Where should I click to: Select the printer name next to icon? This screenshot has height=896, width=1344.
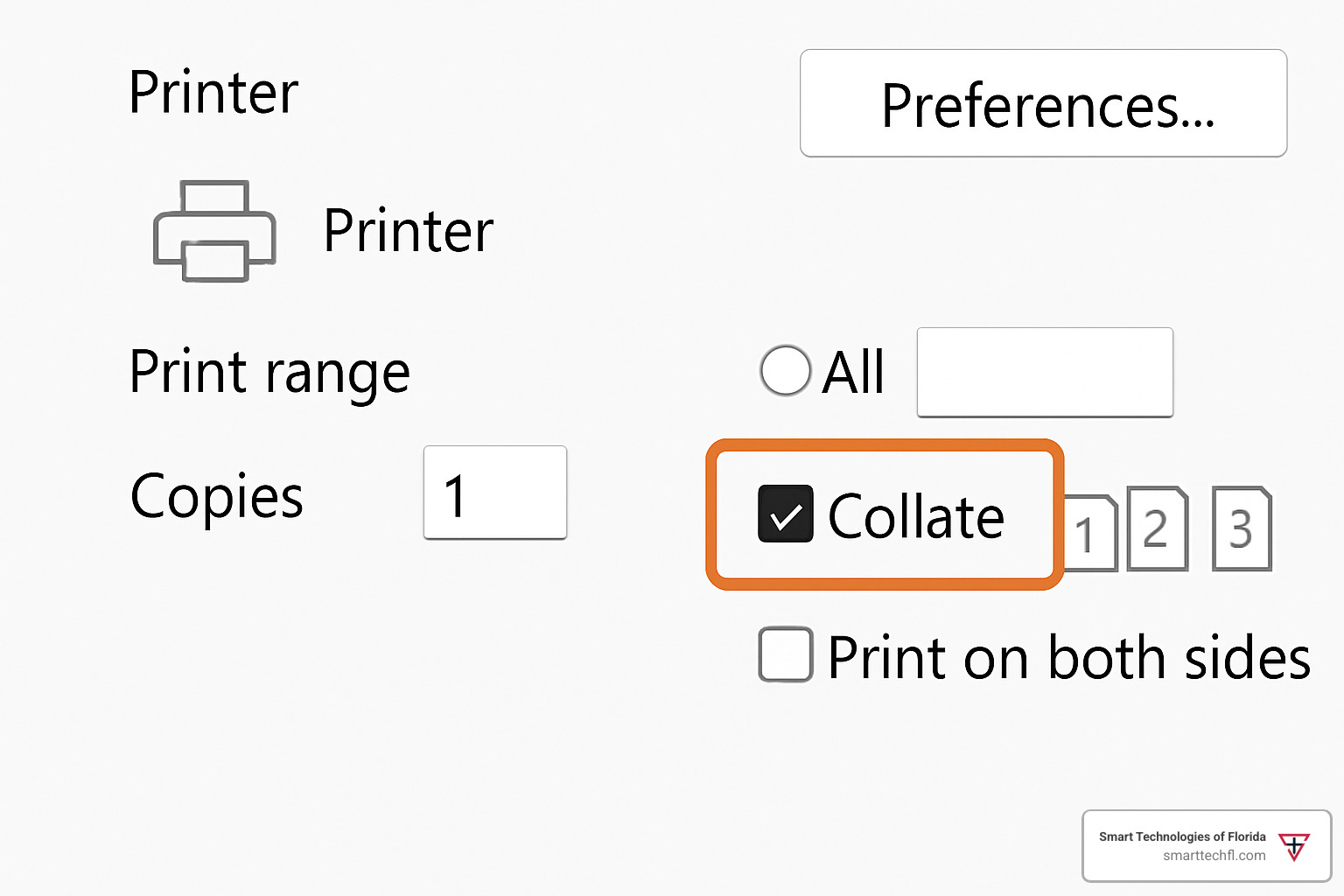pos(408,231)
